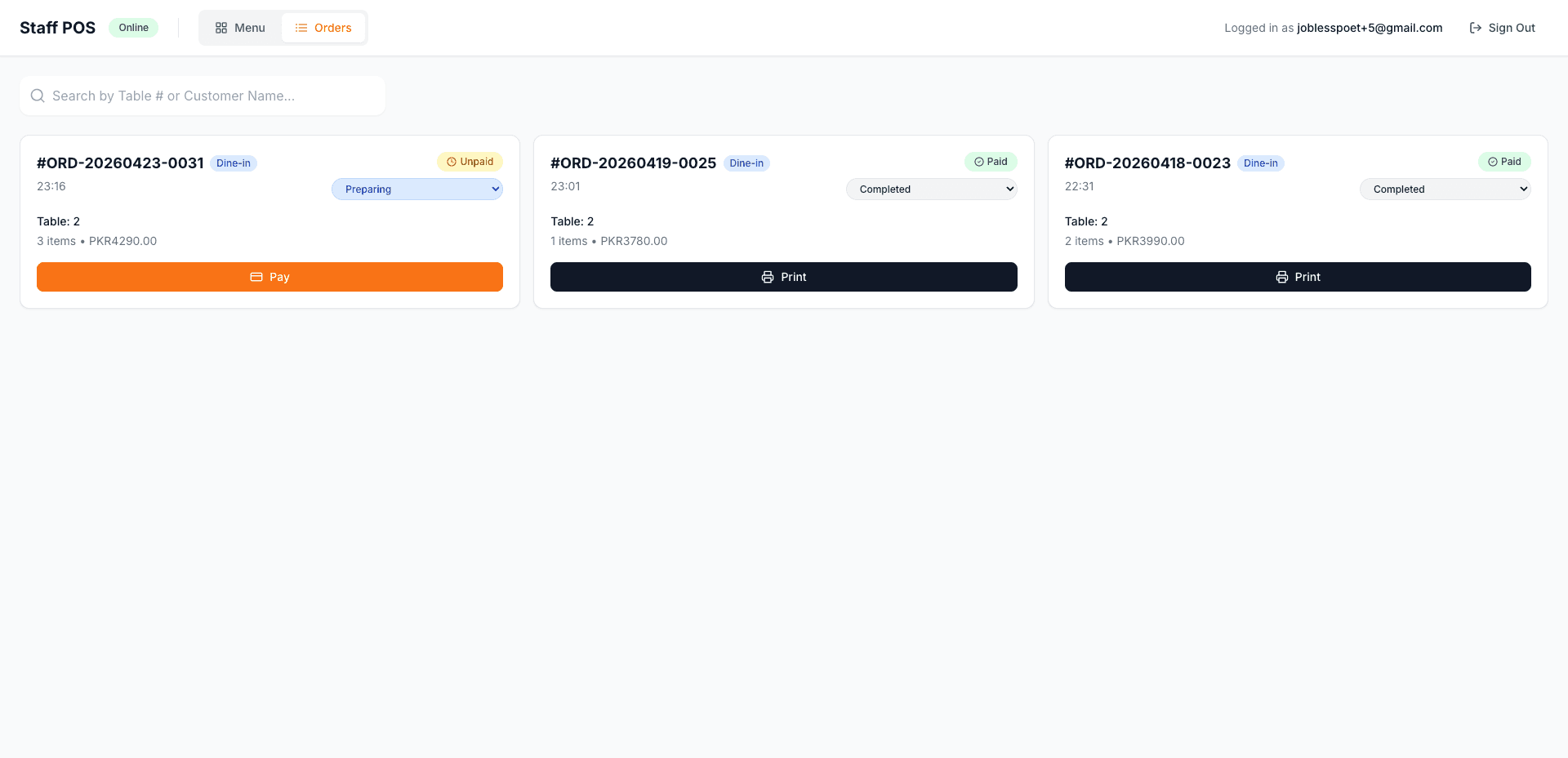Click the clock icon in Unpaid badge

tap(452, 162)
